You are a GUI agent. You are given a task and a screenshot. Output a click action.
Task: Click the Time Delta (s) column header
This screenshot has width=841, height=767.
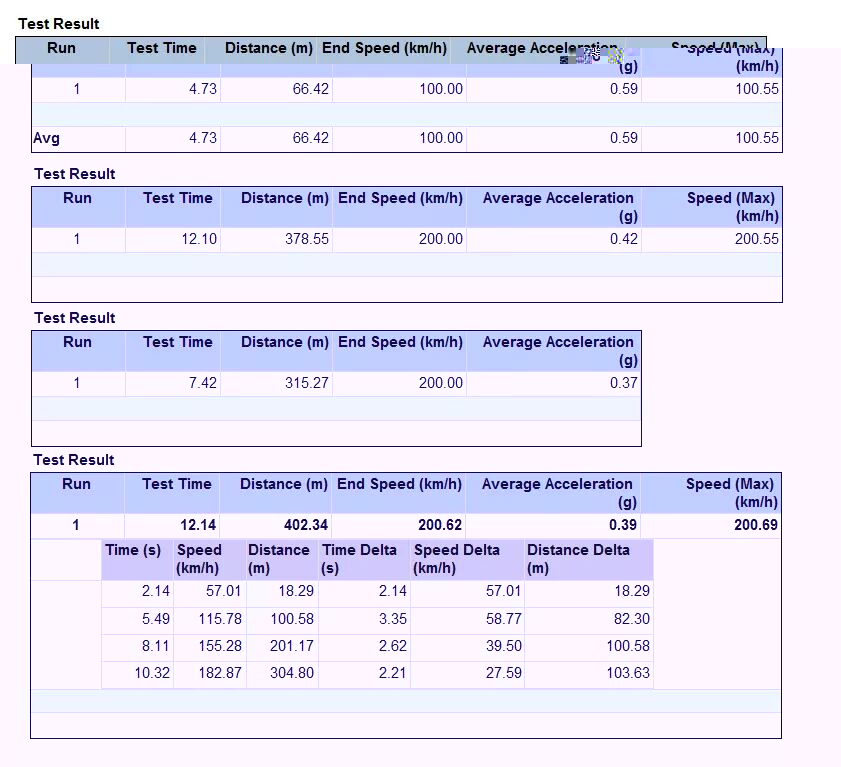(x=359, y=559)
